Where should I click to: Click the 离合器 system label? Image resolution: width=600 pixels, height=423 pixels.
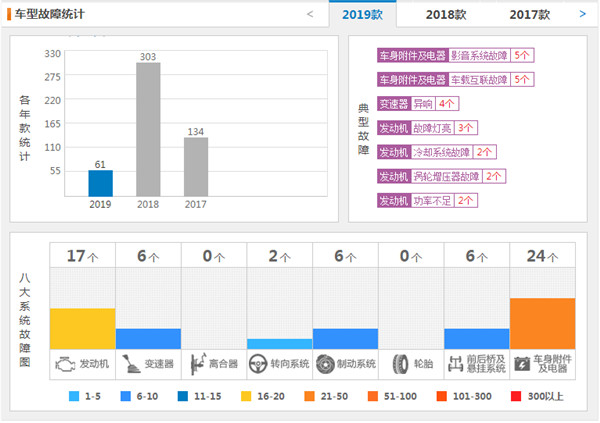tap(223, 364)
